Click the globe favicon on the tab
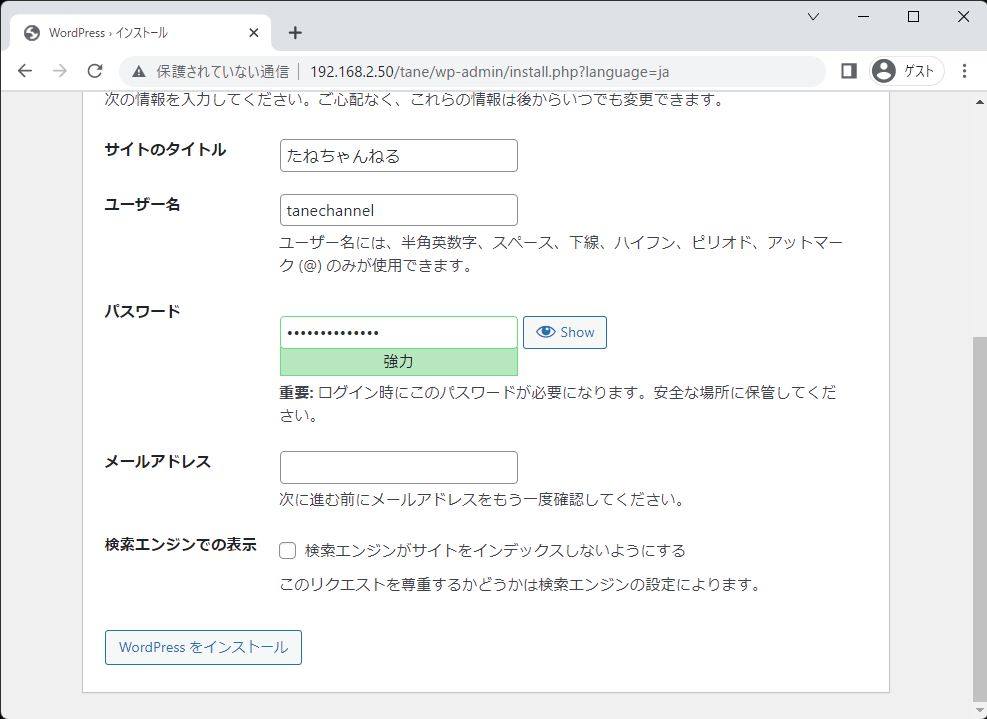987x719 pixels. [x=32, y=33]
